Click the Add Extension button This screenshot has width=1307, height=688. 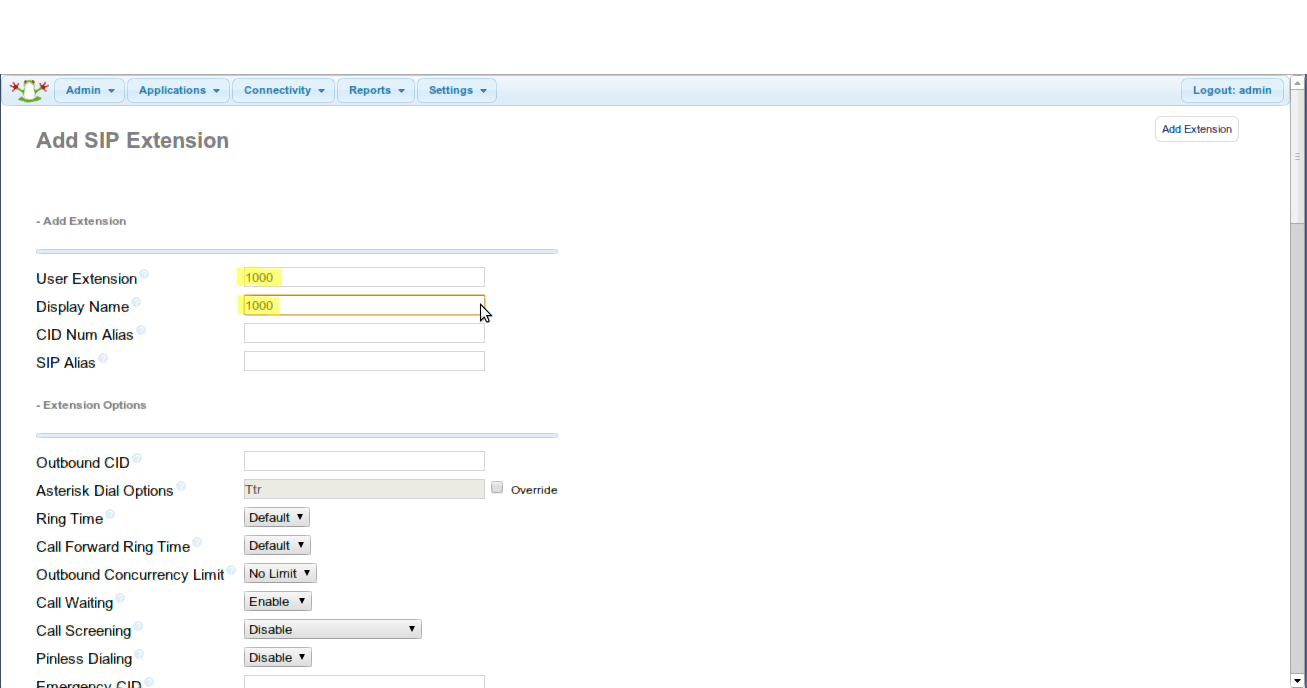1196,128
